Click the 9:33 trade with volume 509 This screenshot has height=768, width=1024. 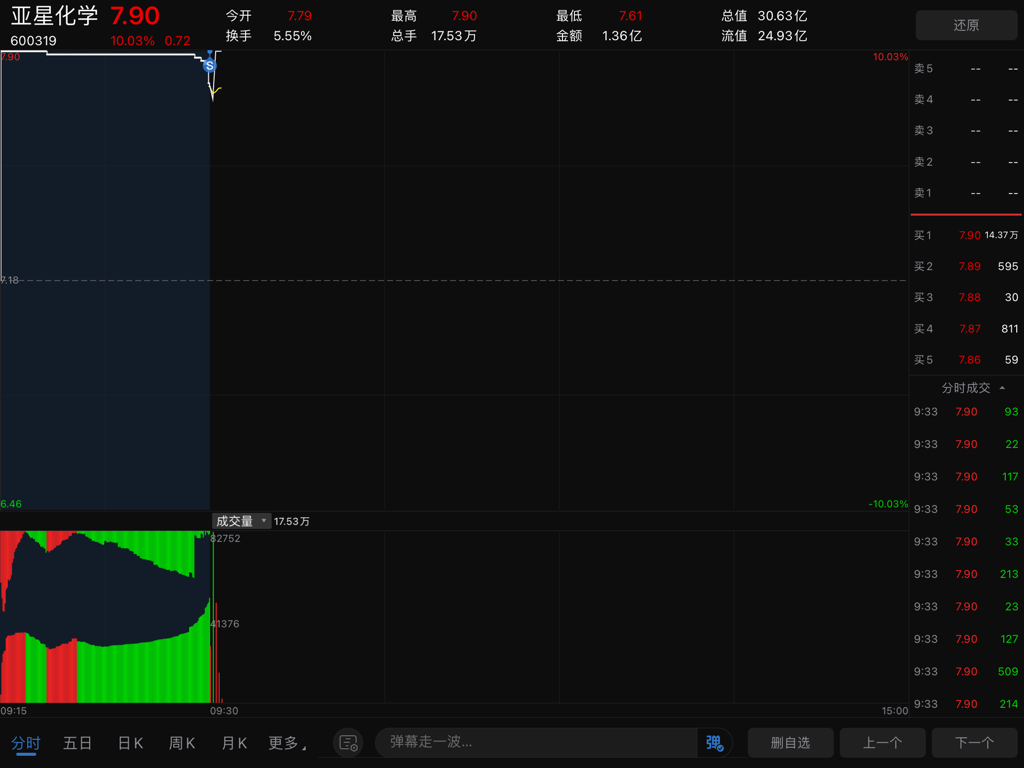coord(966,671)
